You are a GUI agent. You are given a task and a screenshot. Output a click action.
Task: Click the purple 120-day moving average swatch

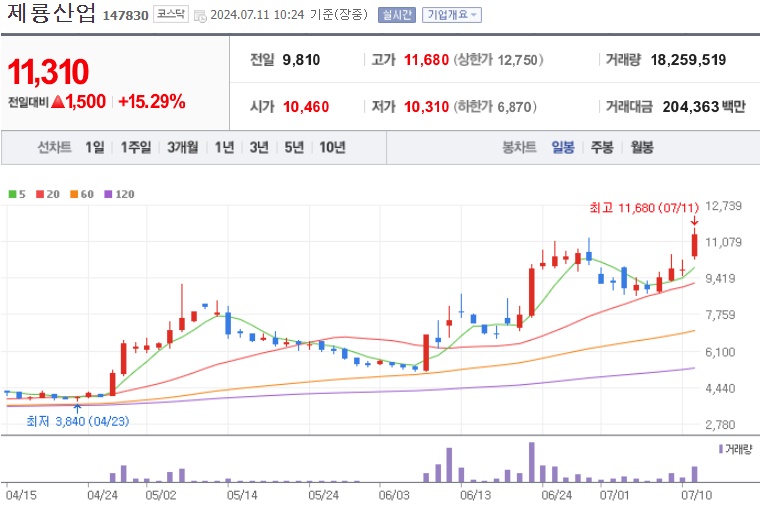[109, 194]
